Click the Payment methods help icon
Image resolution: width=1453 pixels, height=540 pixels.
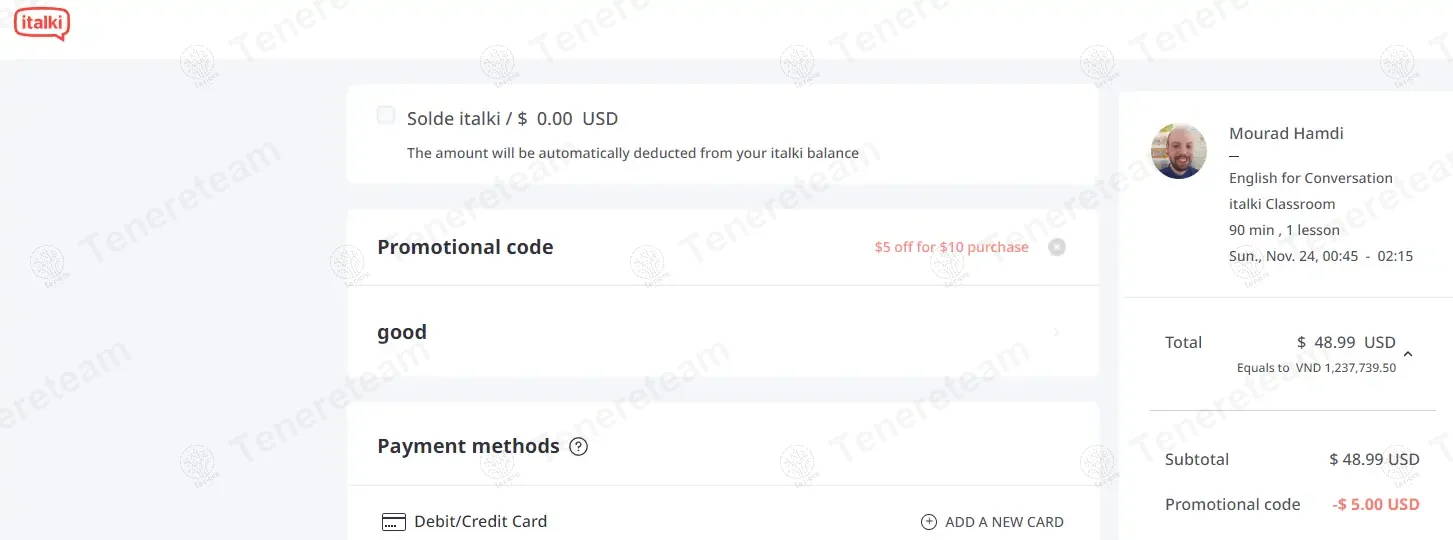(578, 447)
